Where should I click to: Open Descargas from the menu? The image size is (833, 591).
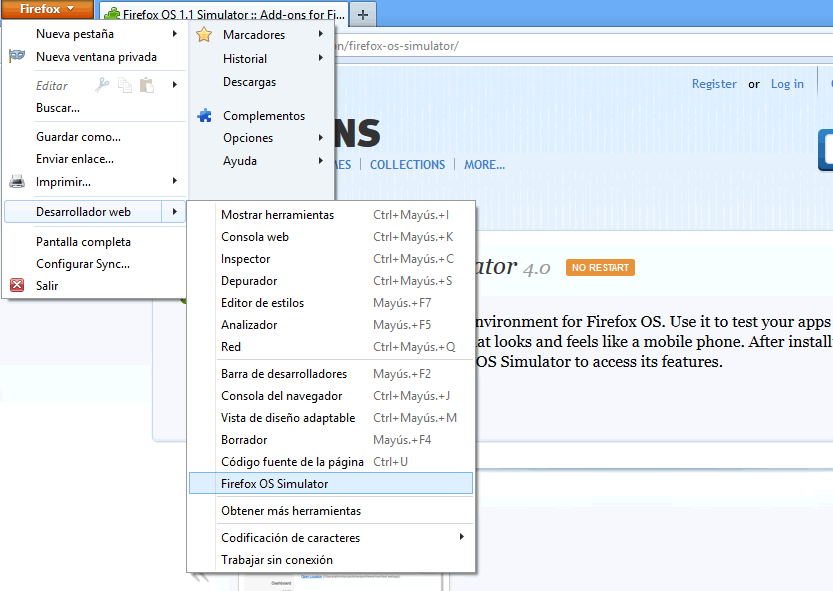tap(249, 82)
